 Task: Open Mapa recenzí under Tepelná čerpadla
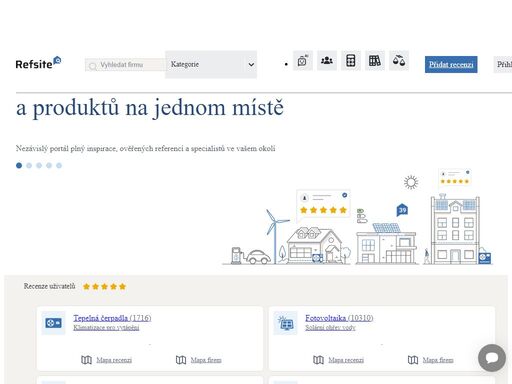pyautogui.click(x=114, y=360)
